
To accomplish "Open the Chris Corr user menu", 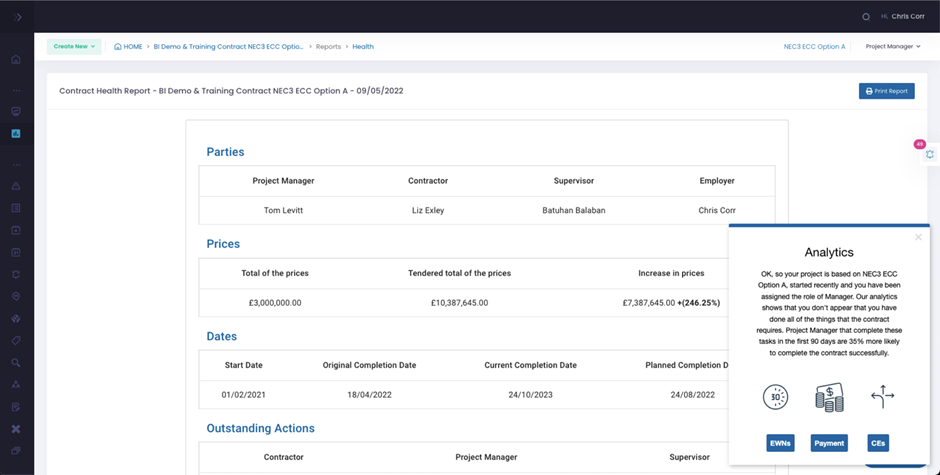I will pyautogui.click(x=902, y=16).
